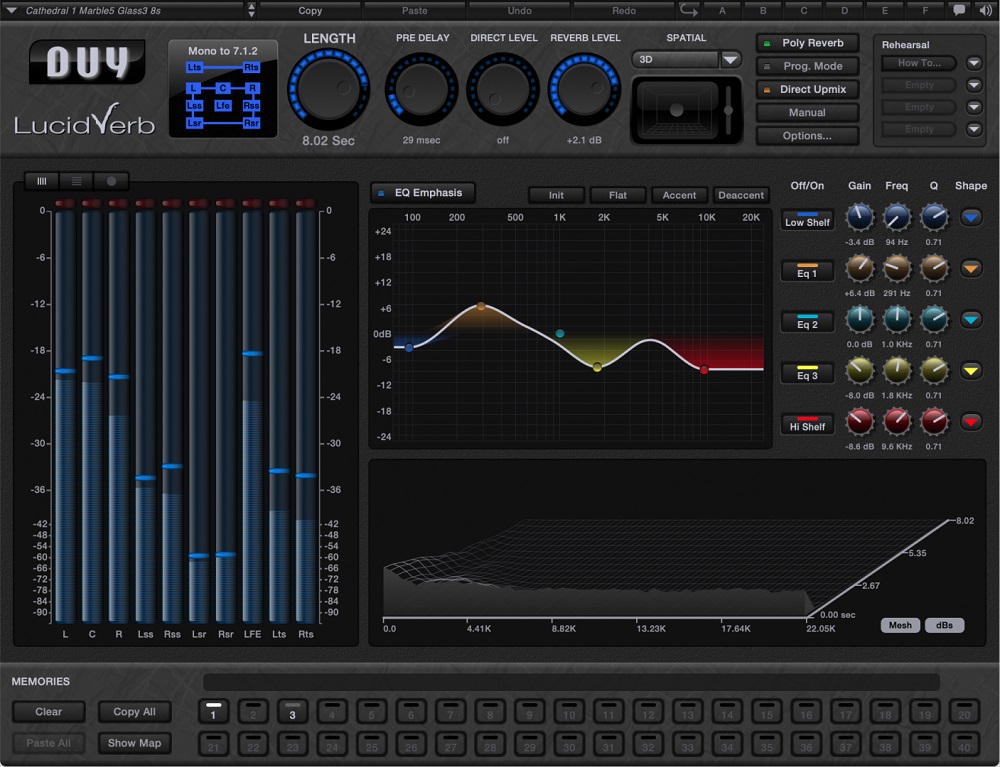The width and height of the screenshot is (1000, 767).
Task: Toggle Prog. Mode
Action: pos(807,66)
